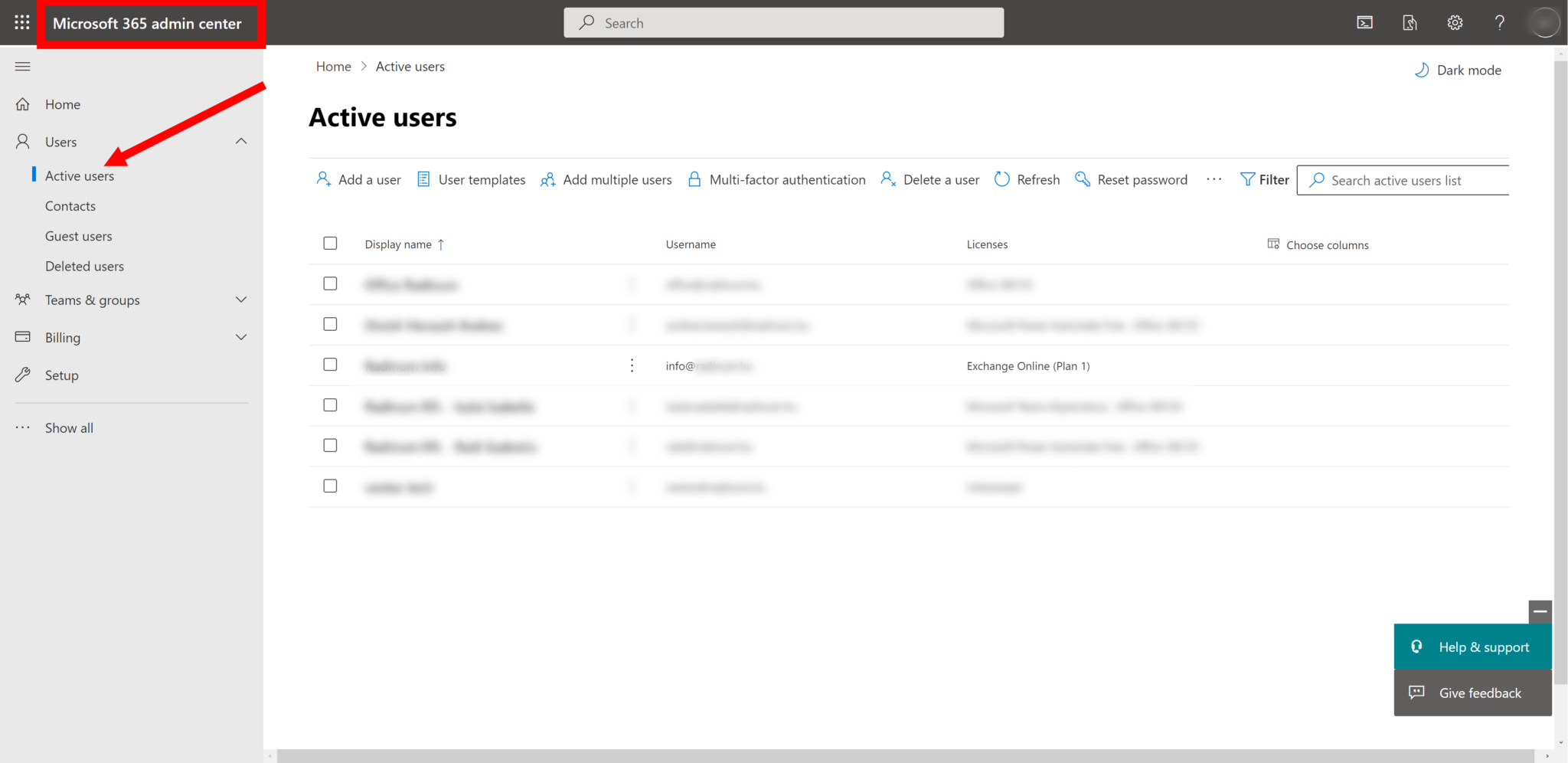Click Give feedback
The height and width of the screenshot is (763, 1568).
tap(1472, 693)
